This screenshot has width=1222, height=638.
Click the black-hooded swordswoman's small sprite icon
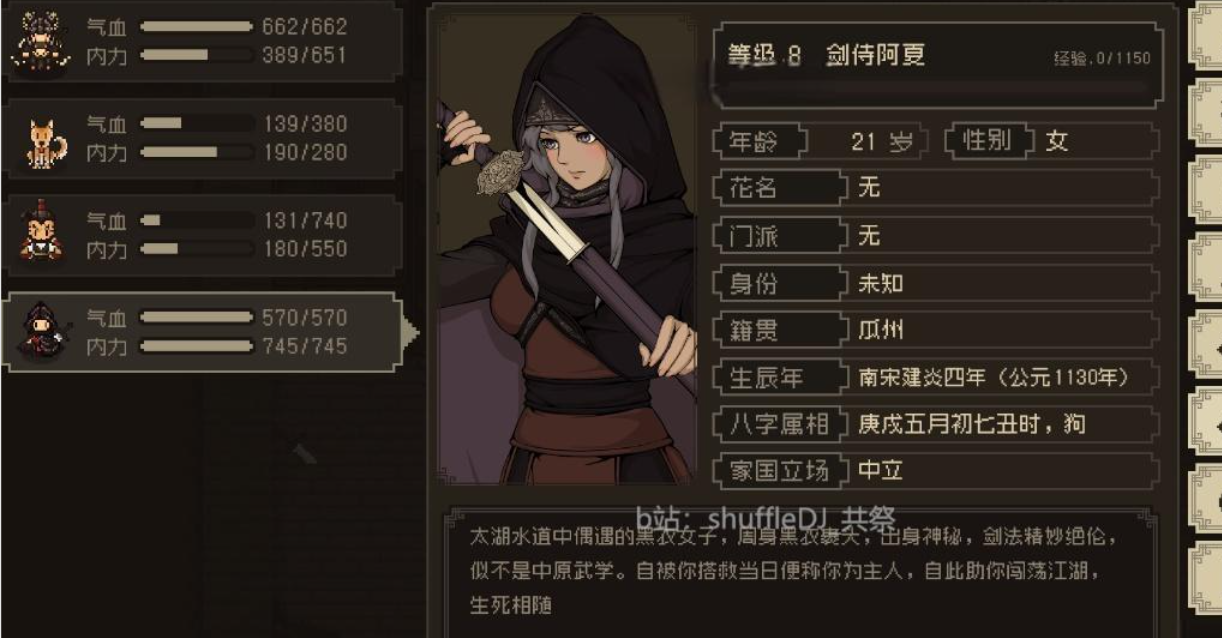point(41,331)
